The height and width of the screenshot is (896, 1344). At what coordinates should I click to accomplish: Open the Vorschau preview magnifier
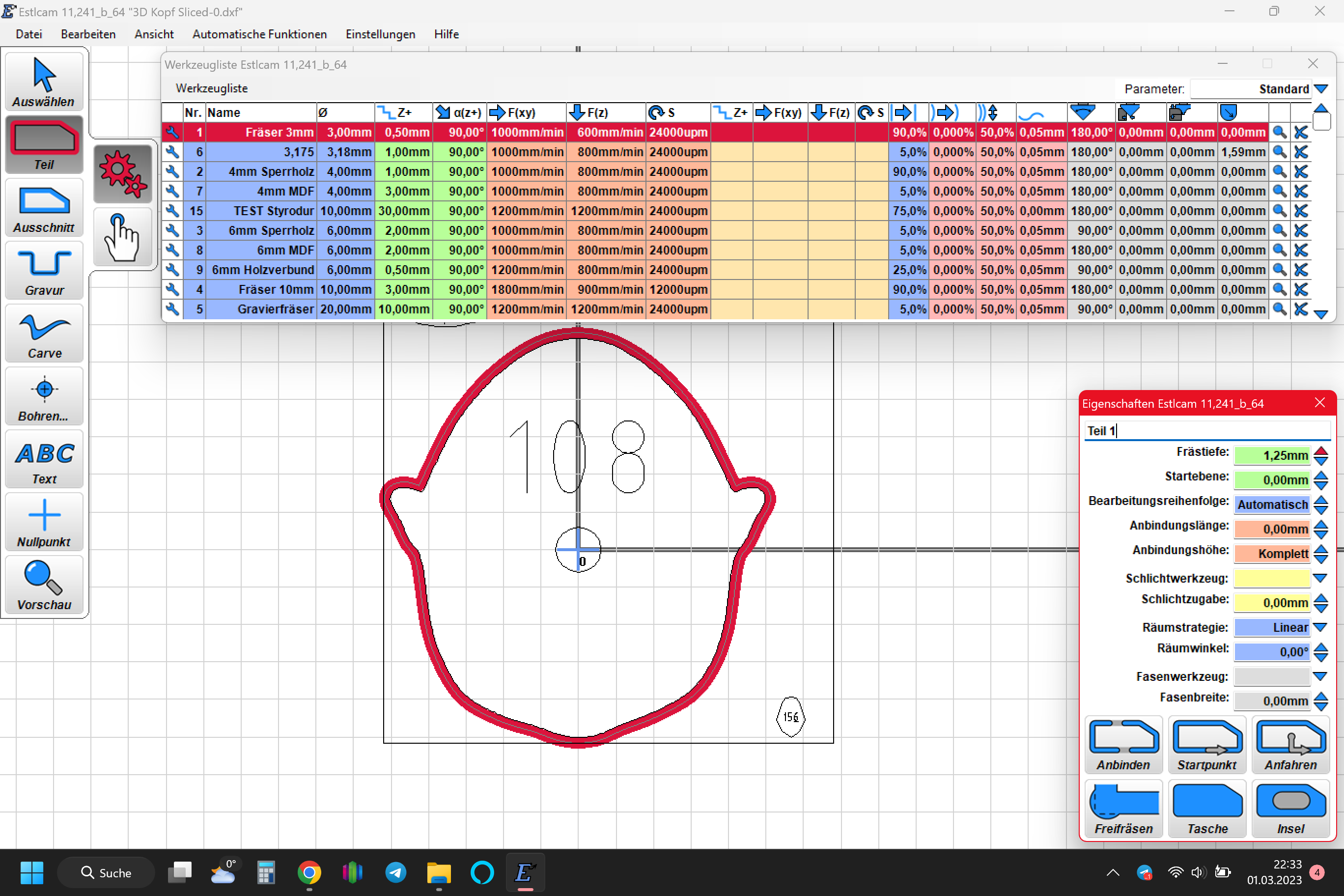44,585
